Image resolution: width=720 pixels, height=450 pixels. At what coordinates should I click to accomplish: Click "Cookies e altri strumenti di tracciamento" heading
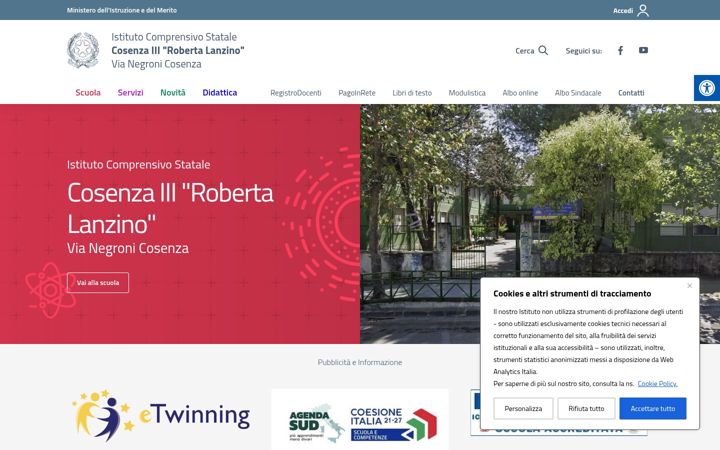(x=572, y=293)
